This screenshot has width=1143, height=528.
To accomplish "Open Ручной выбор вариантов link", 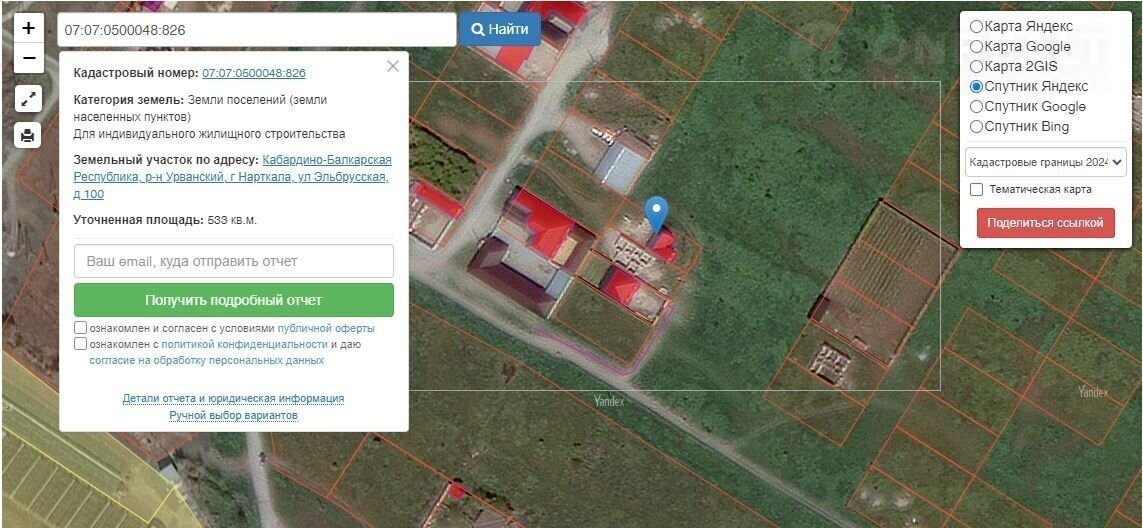I will 233,415.
